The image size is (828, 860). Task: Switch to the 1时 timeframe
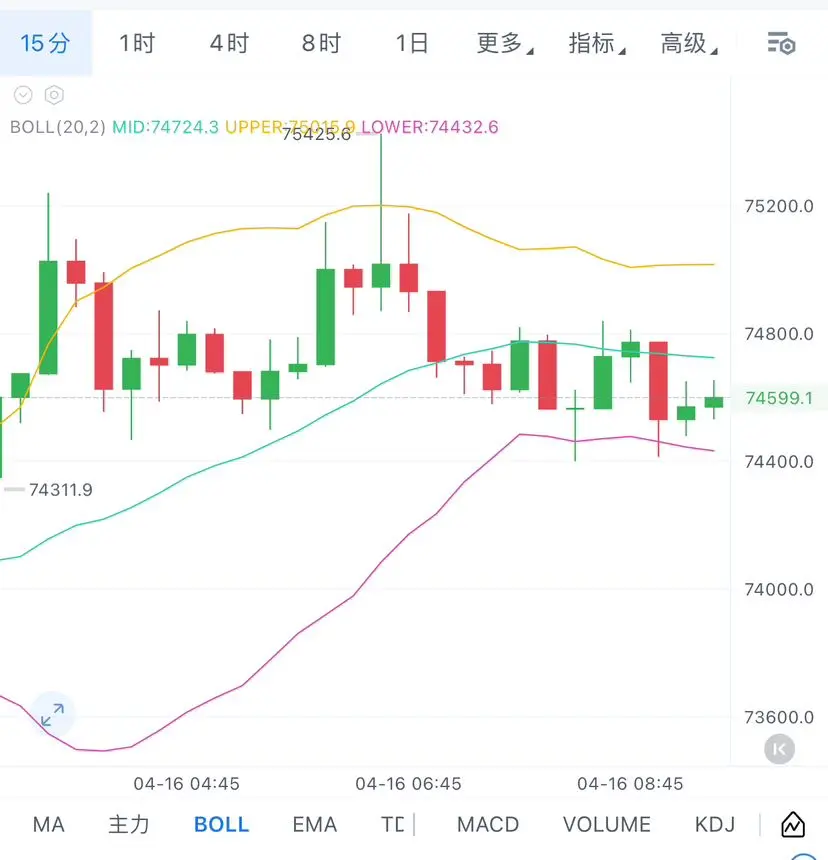(x=137, y=43)
